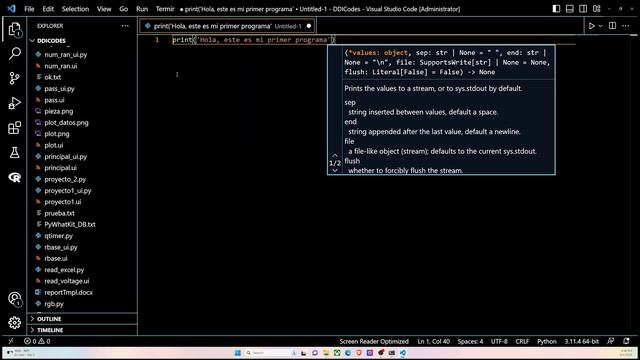Open the Extensions view
This screenshot has width=640, height=360.
[15, 128]
